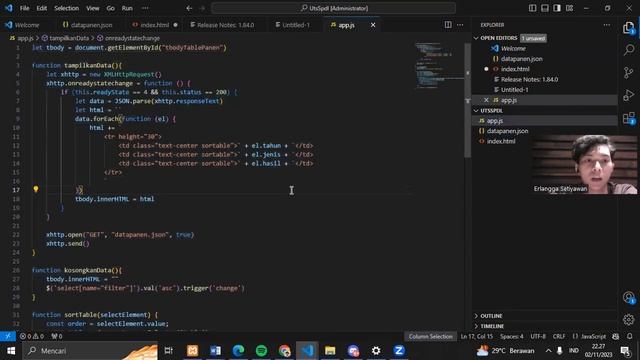640x360 pixels.
Task: Open the Selection menu
Action: point(67,8)
